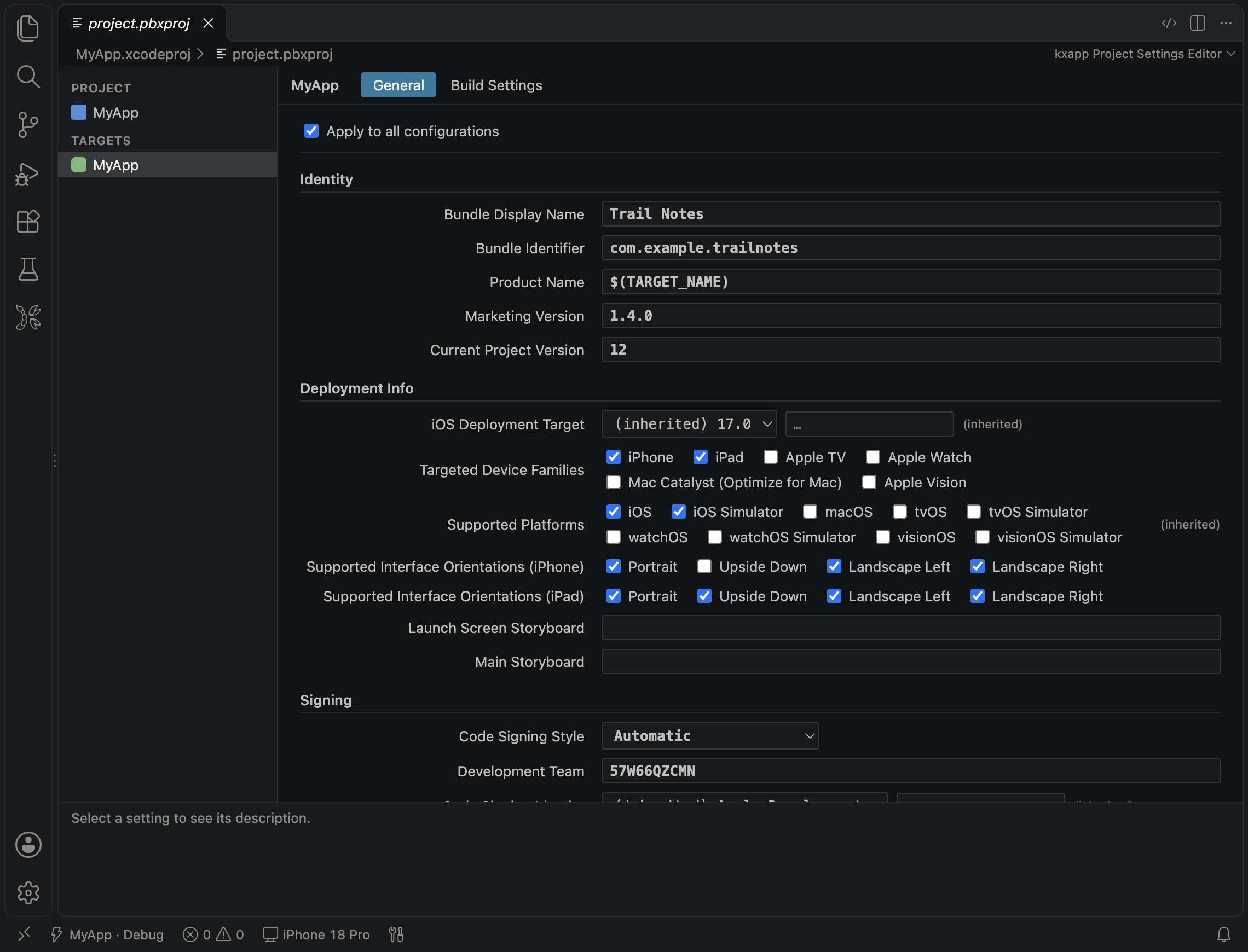Open the Explorer files icon
1248x952 pixels.
click(28, 28)
